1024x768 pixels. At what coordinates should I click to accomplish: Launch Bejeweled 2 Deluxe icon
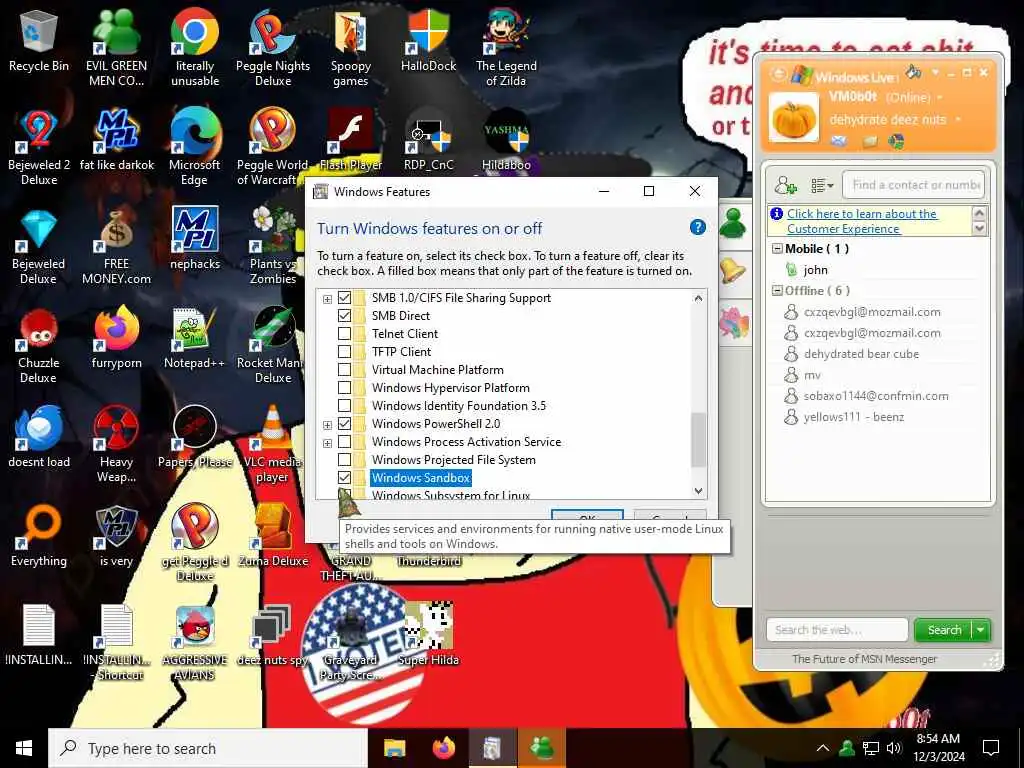(x=39, y=146)
